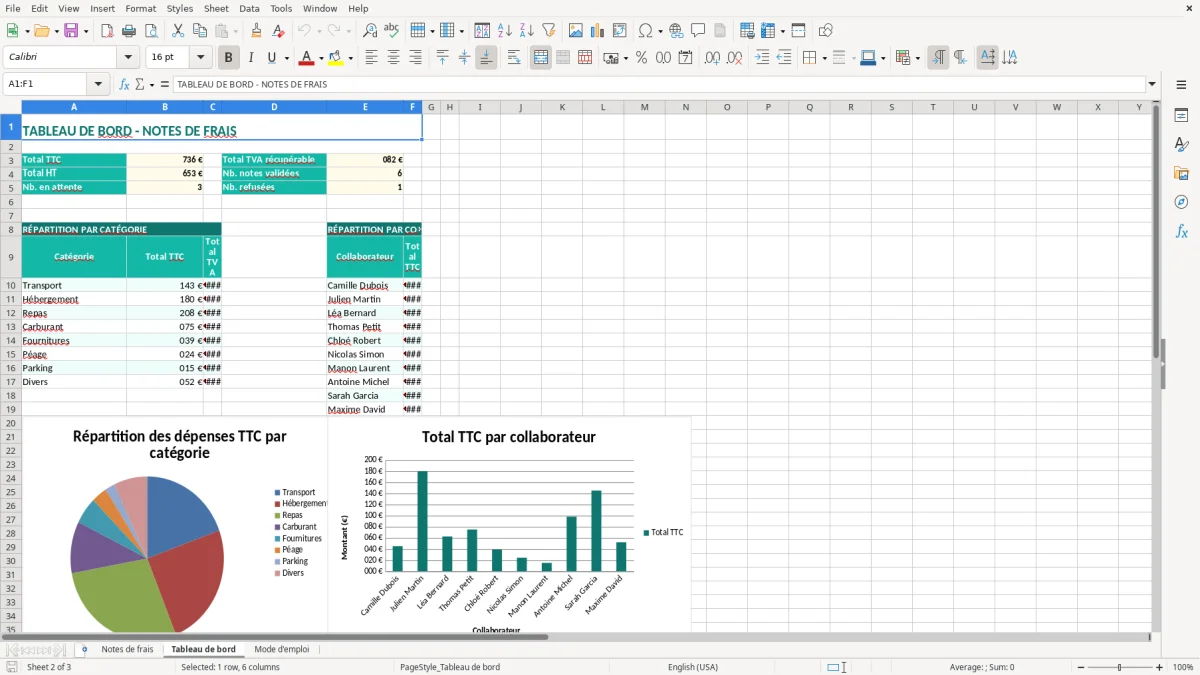Click sidebar settings hamburger button
Screen dimensions: 1200x675
pyautogui.click(x=1181, y=86)
